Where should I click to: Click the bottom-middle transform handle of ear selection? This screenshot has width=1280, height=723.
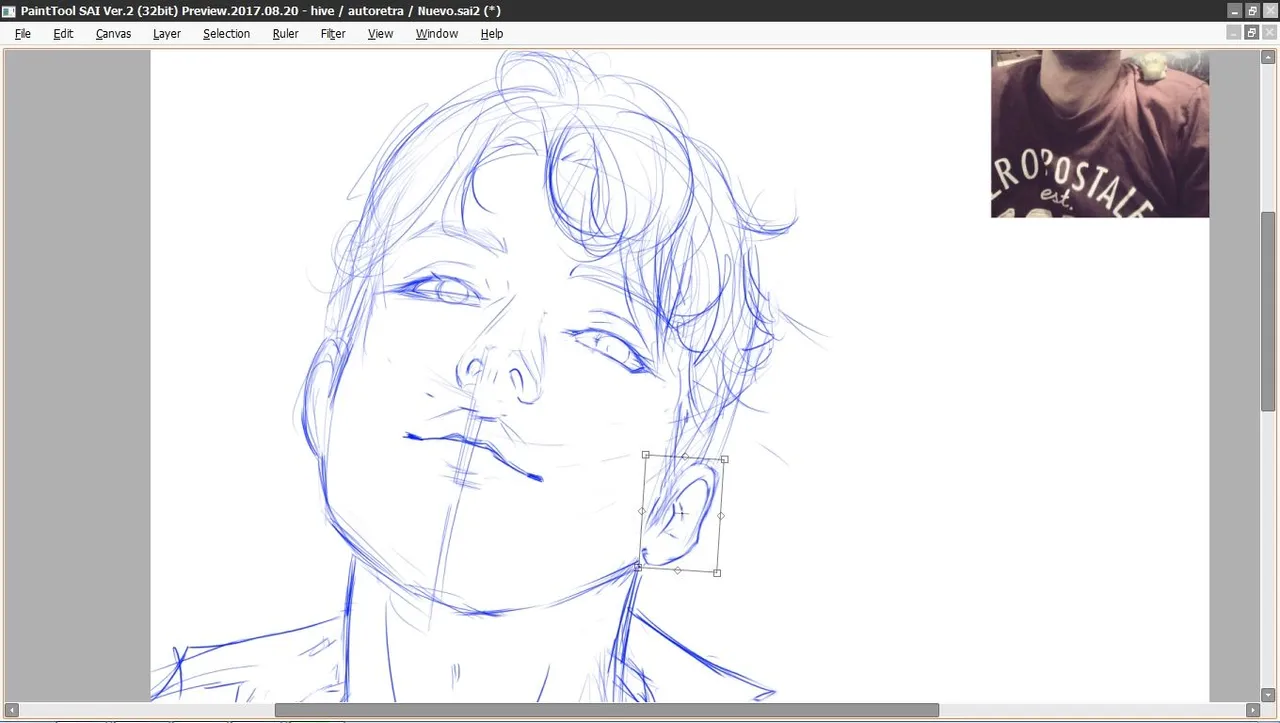coord(678,570)
